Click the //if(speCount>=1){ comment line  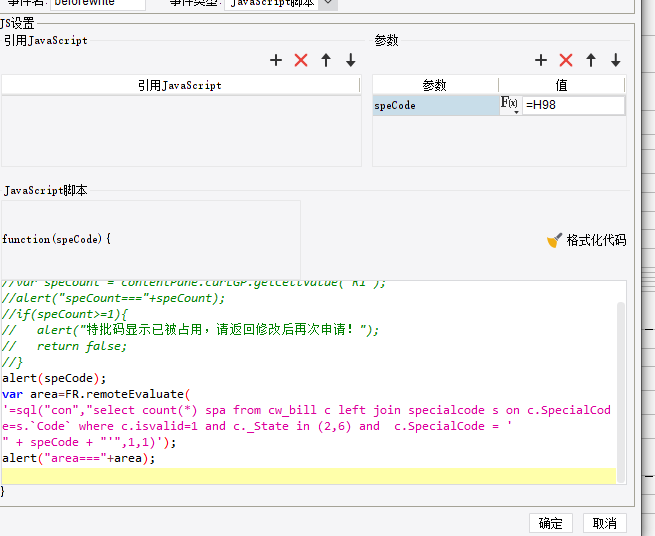point(64,314)
